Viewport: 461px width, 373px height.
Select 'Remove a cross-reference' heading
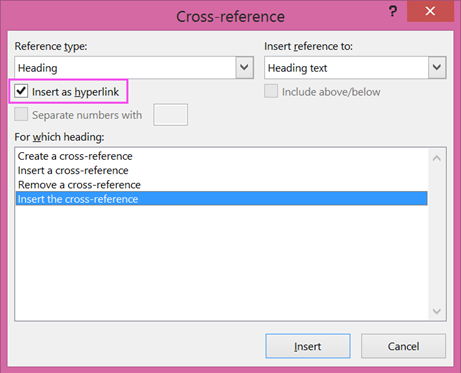222,185
